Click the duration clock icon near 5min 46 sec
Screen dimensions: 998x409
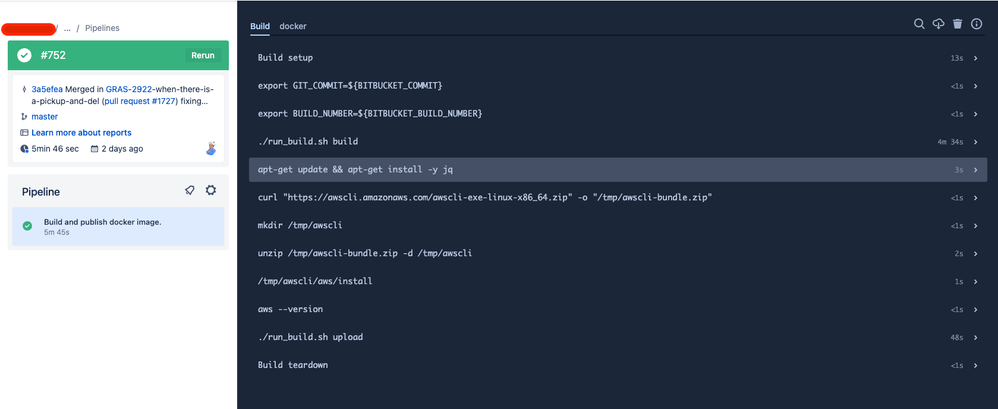point(24,149)
